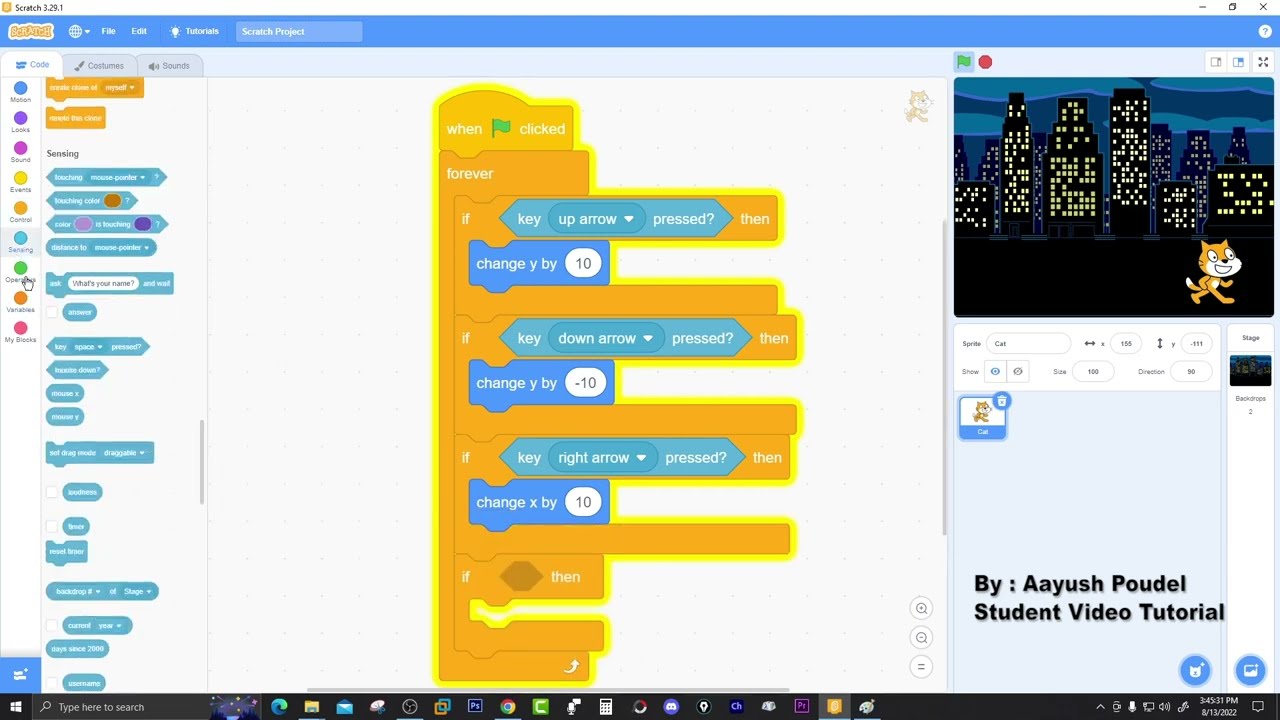Open key space pressed dropdown in palette
The height and width of the screenshot is (720, 1280).
(87, 346)
